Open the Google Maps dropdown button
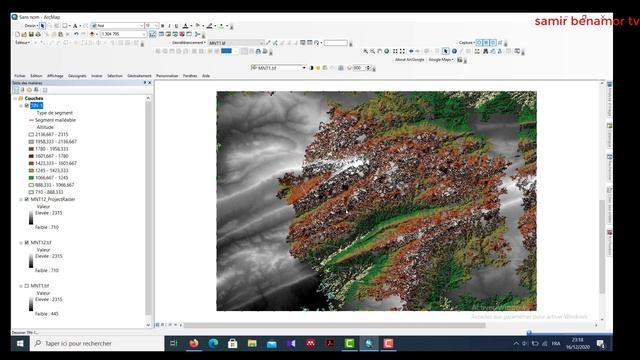Screen dimensions: 640x360 (441, 60)
